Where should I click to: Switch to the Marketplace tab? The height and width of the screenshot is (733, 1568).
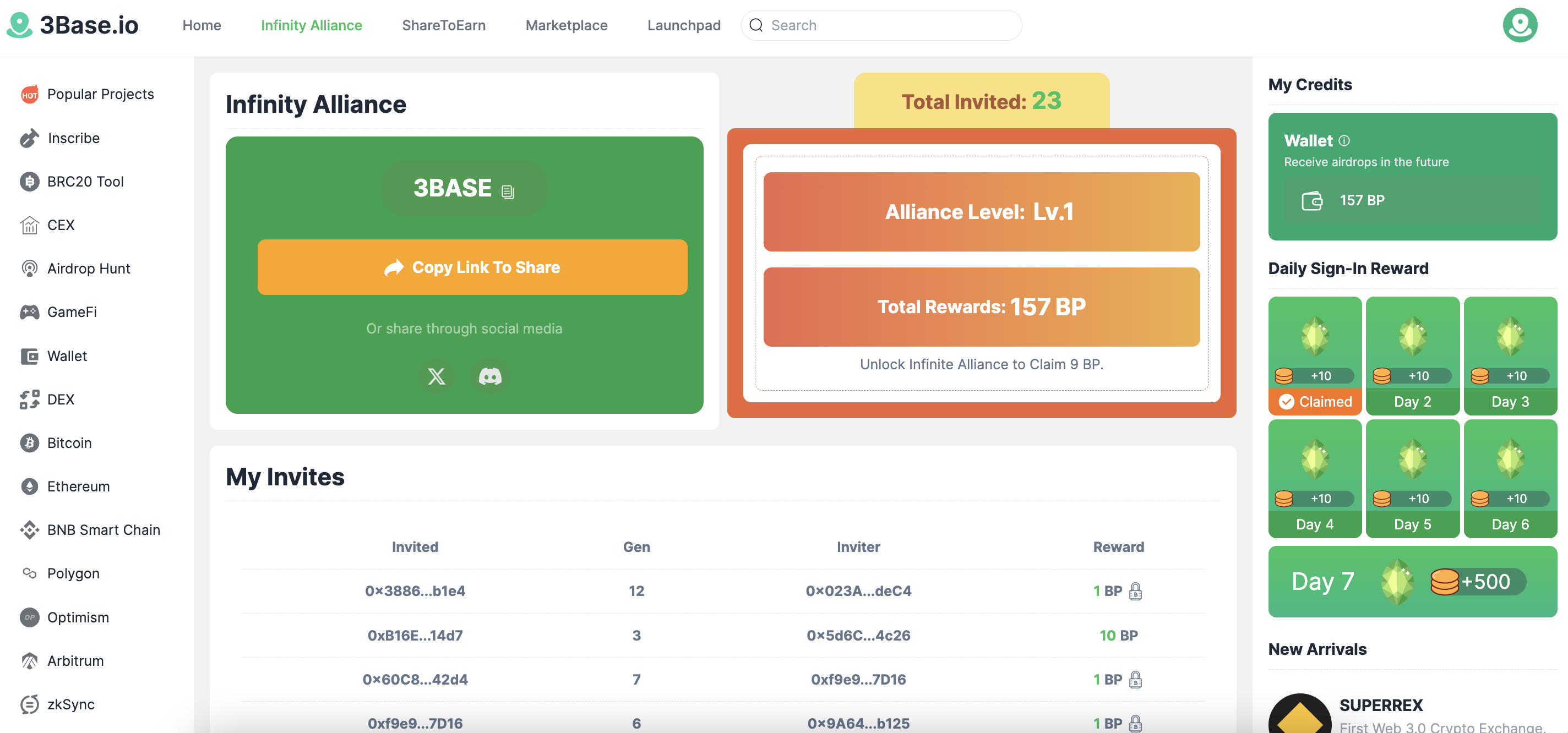[x=566, y=25]
